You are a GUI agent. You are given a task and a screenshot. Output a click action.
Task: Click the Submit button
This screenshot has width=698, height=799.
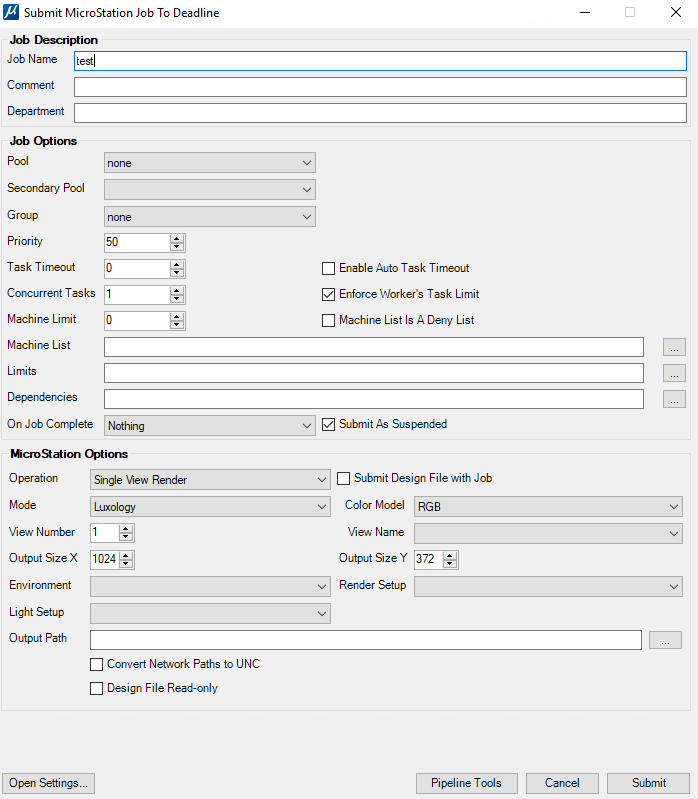(649, 783)
